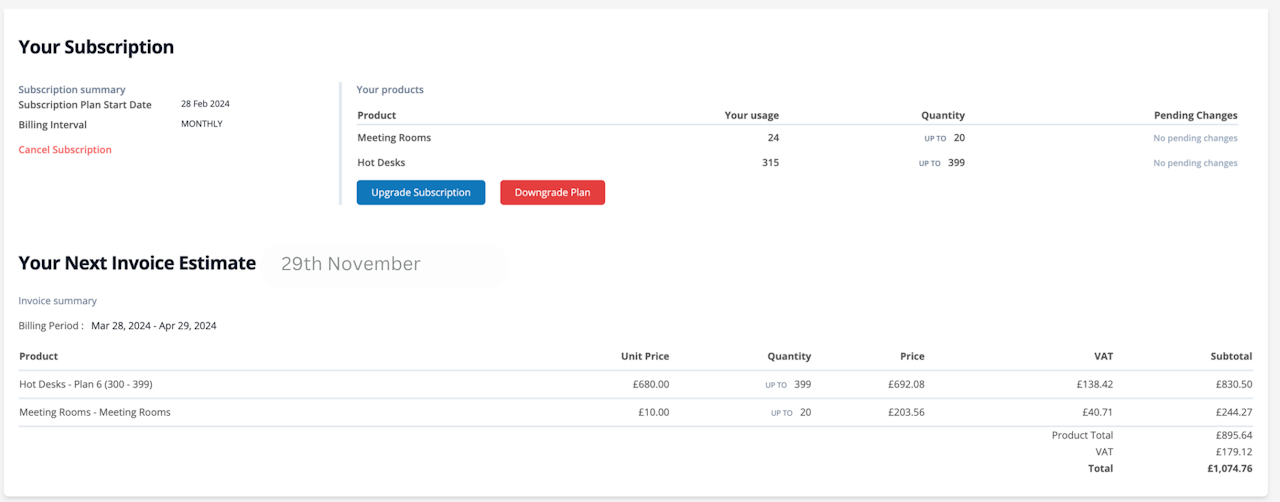The width and height of the screenshot is (1280, 502).
Task: Click the Subscription summary heading
Action: (x=72, y=90)
